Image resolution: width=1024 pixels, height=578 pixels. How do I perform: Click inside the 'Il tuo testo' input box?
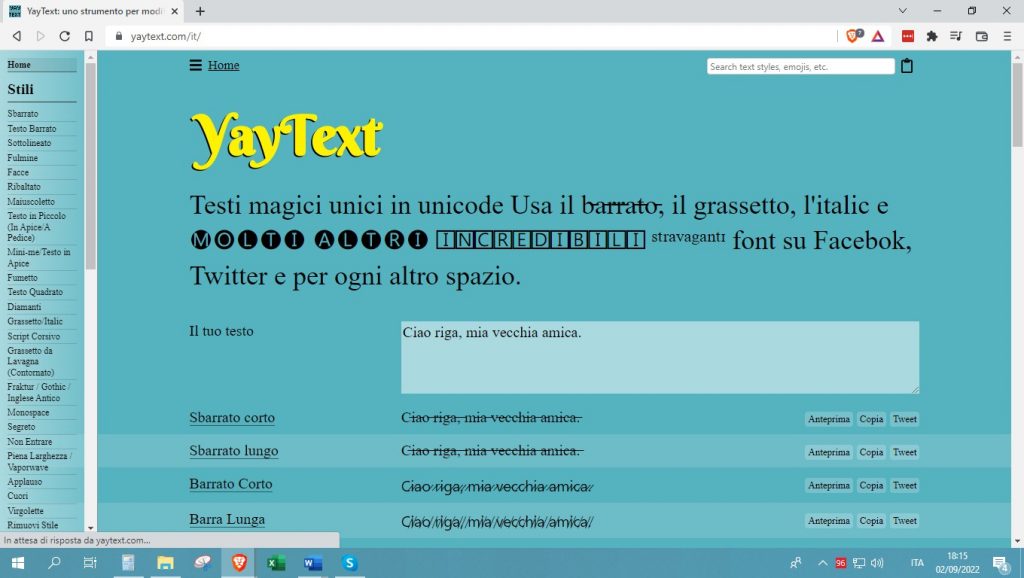(659, 357)
